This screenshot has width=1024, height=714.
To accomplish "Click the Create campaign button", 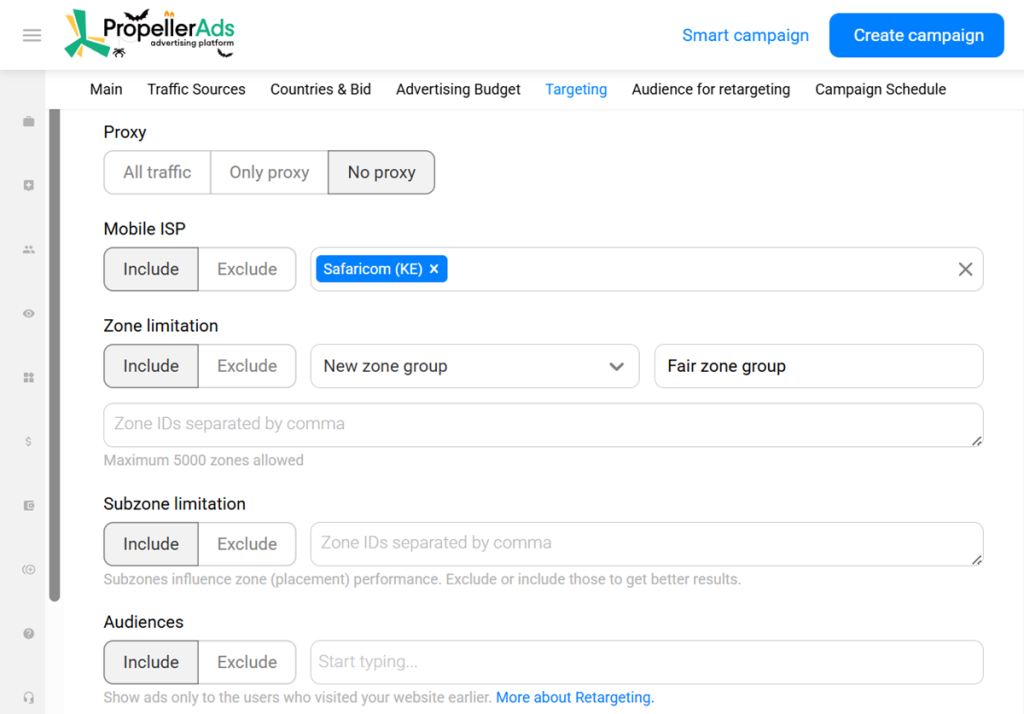I will tap(918, 36).
